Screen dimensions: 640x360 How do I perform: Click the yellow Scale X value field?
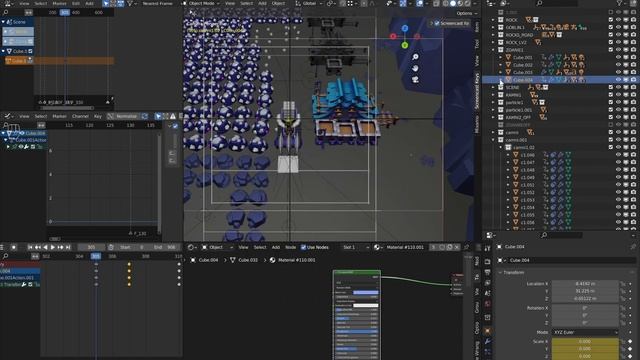[585, 341]
